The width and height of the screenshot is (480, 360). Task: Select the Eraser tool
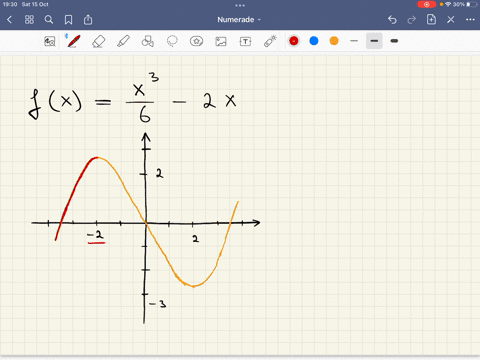click(98, 41)
